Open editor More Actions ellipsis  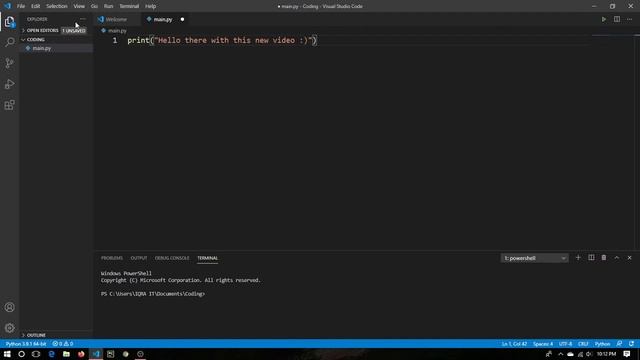tap(629, 19)
